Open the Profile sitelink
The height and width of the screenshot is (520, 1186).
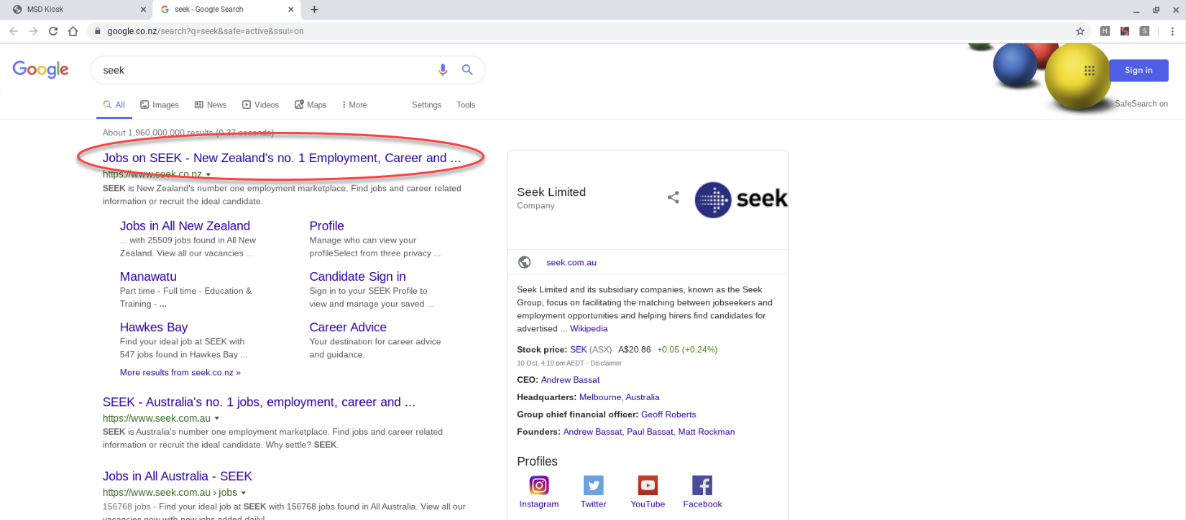pos(327,226)
